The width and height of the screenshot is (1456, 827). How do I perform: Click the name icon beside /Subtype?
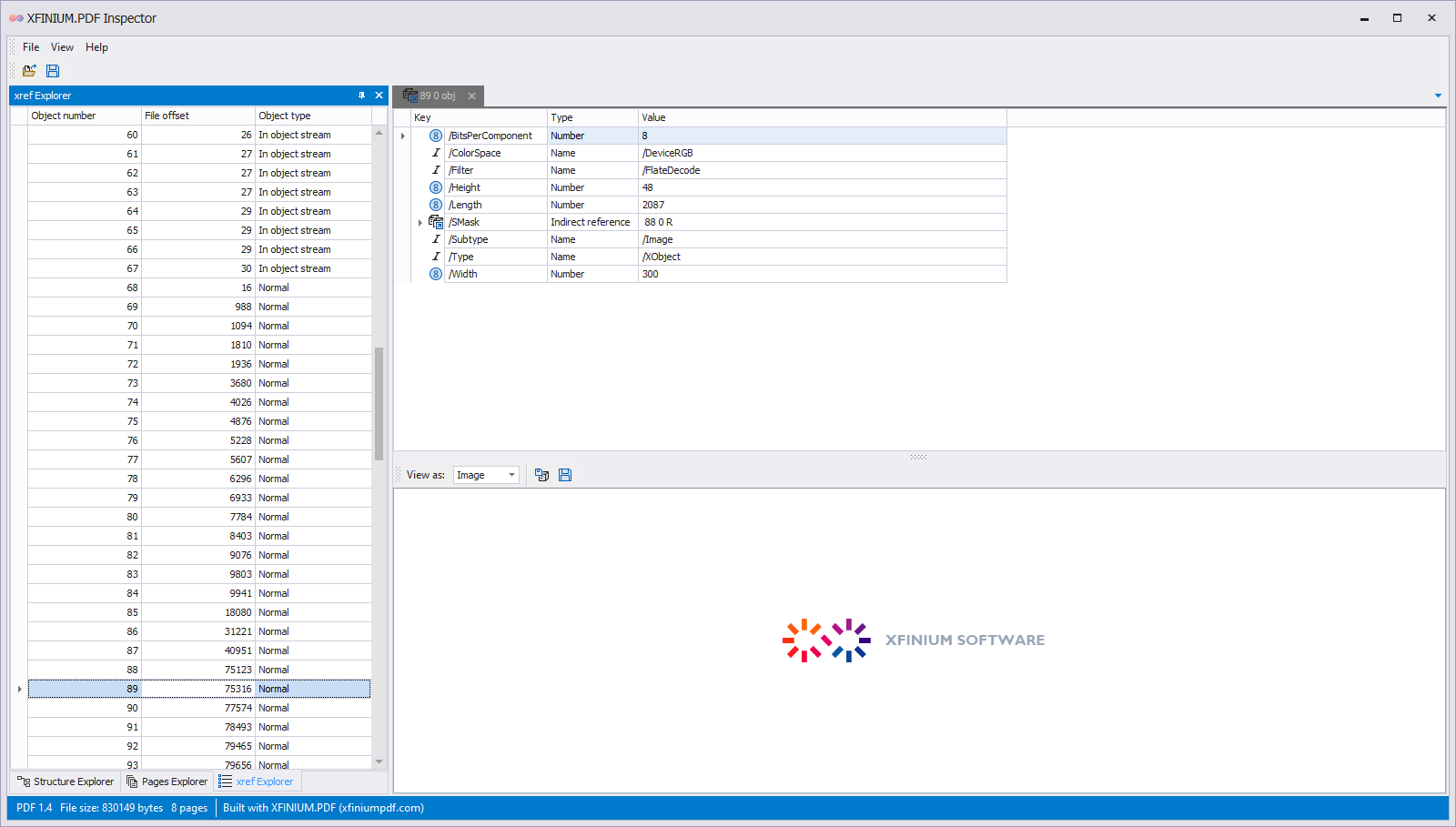coord(436,239)
